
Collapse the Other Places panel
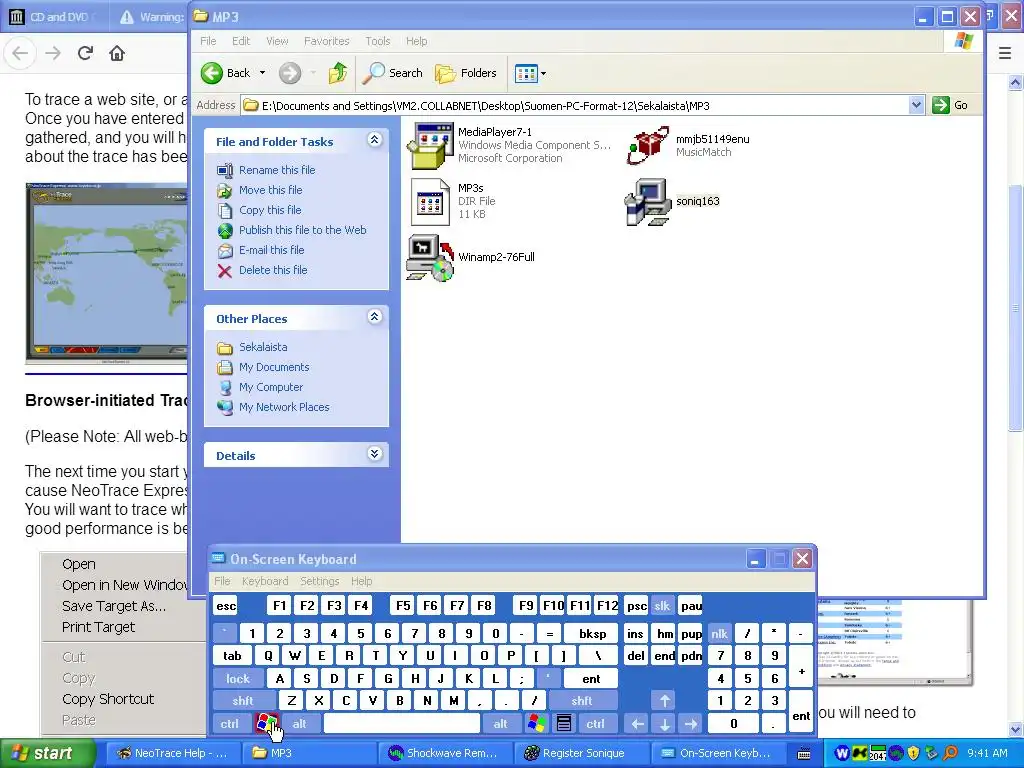(374, 317)
